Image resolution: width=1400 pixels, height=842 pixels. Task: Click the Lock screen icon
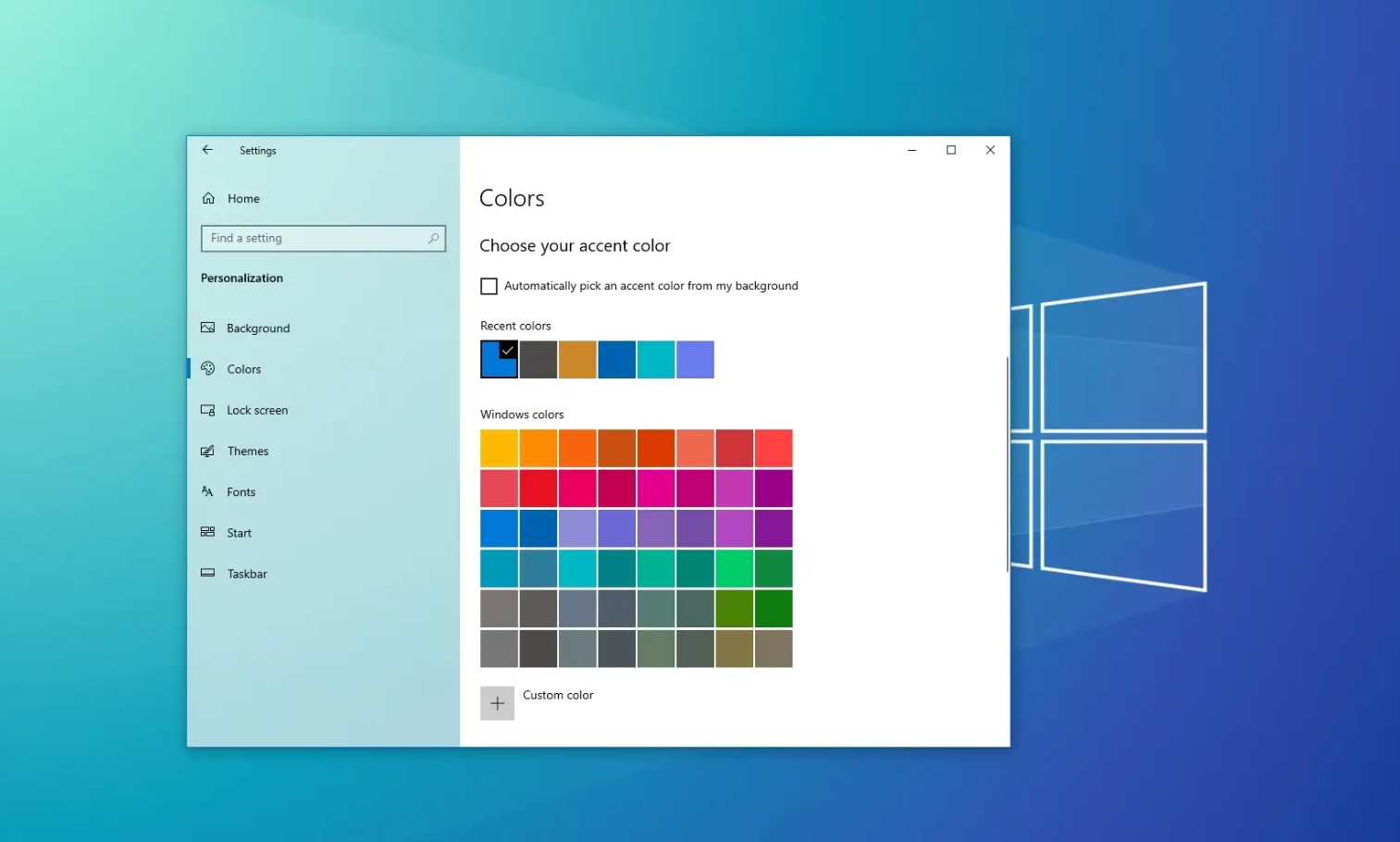[x=208, y=410]
